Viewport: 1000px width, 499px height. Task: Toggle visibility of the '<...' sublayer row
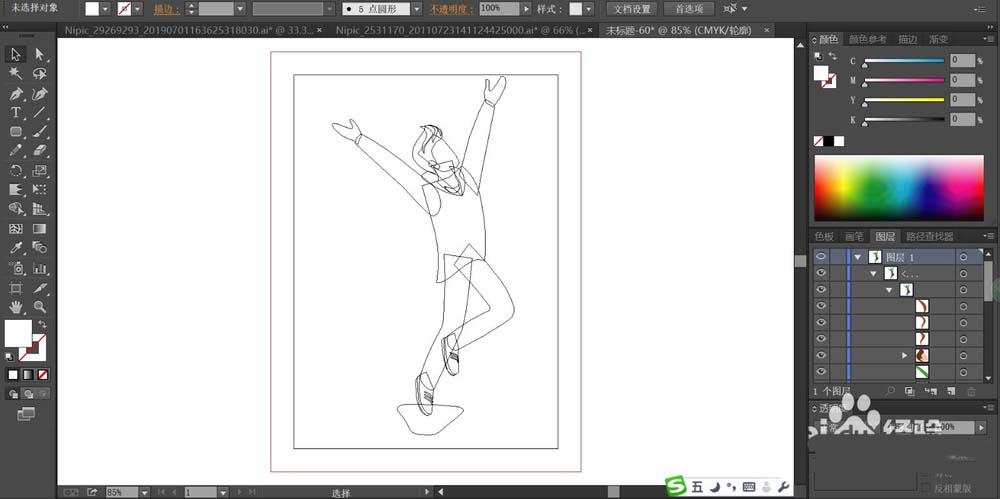pos(821,273)
